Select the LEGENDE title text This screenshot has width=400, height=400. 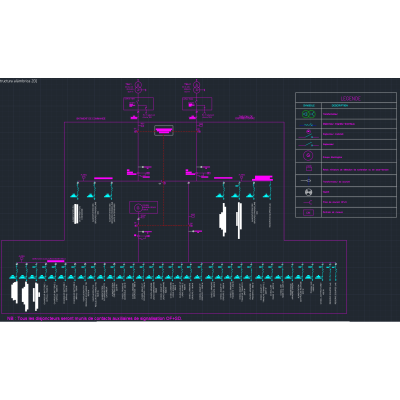point(350,98)
